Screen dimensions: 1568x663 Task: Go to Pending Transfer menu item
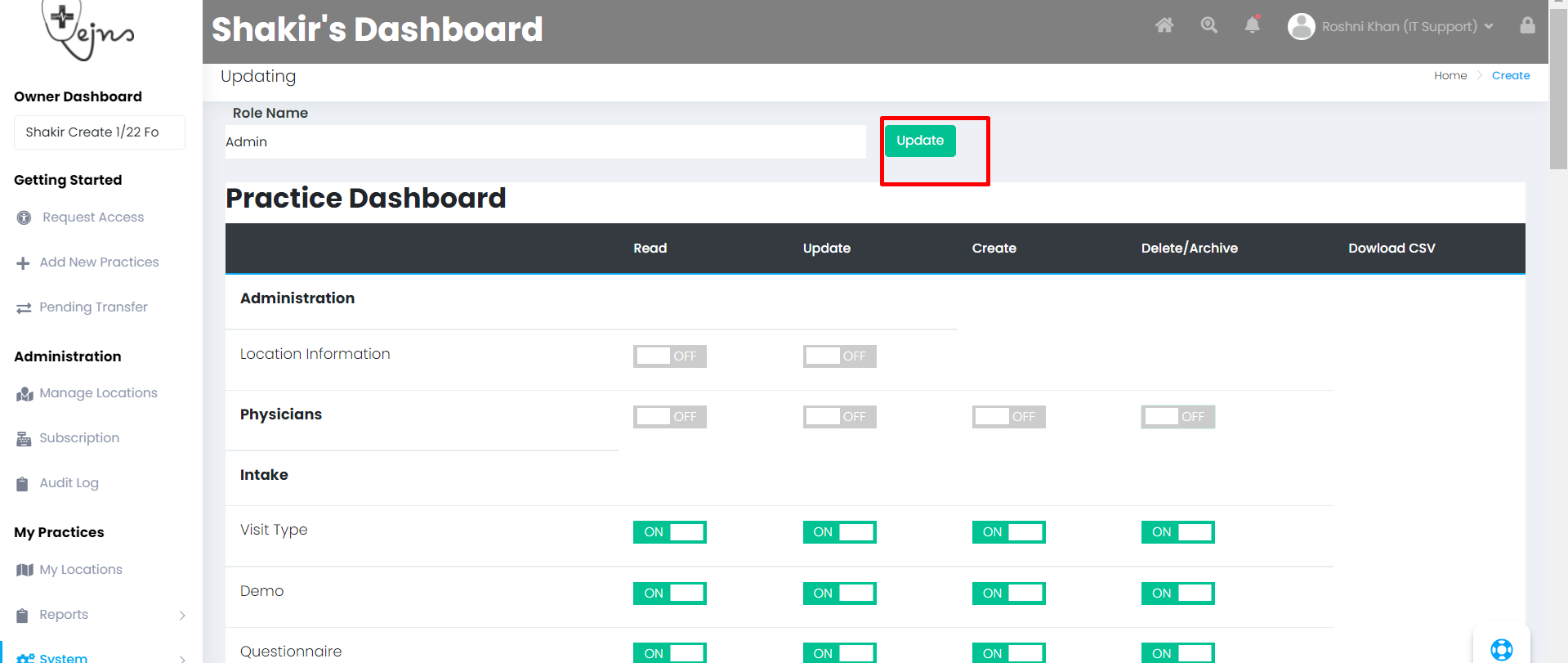93,307
